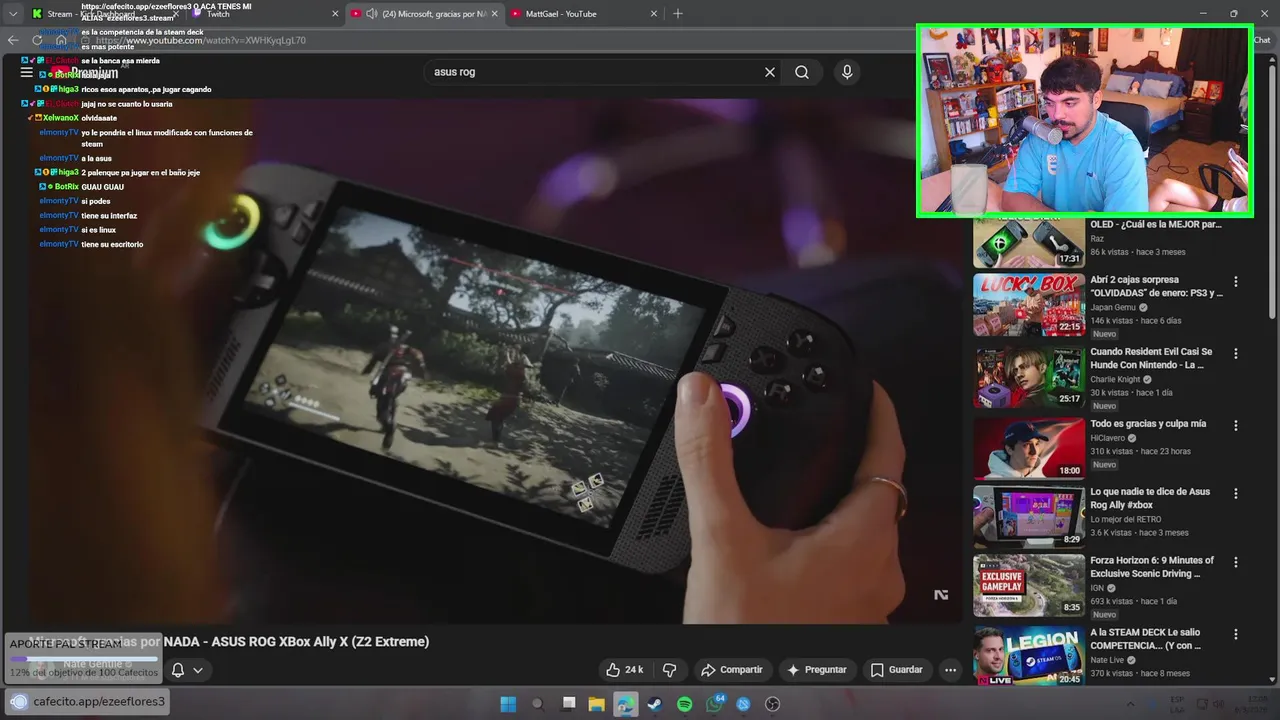Screen dimensions: 1280x720
Task: Like the video (24 k)
Action: tap(624, 670)
